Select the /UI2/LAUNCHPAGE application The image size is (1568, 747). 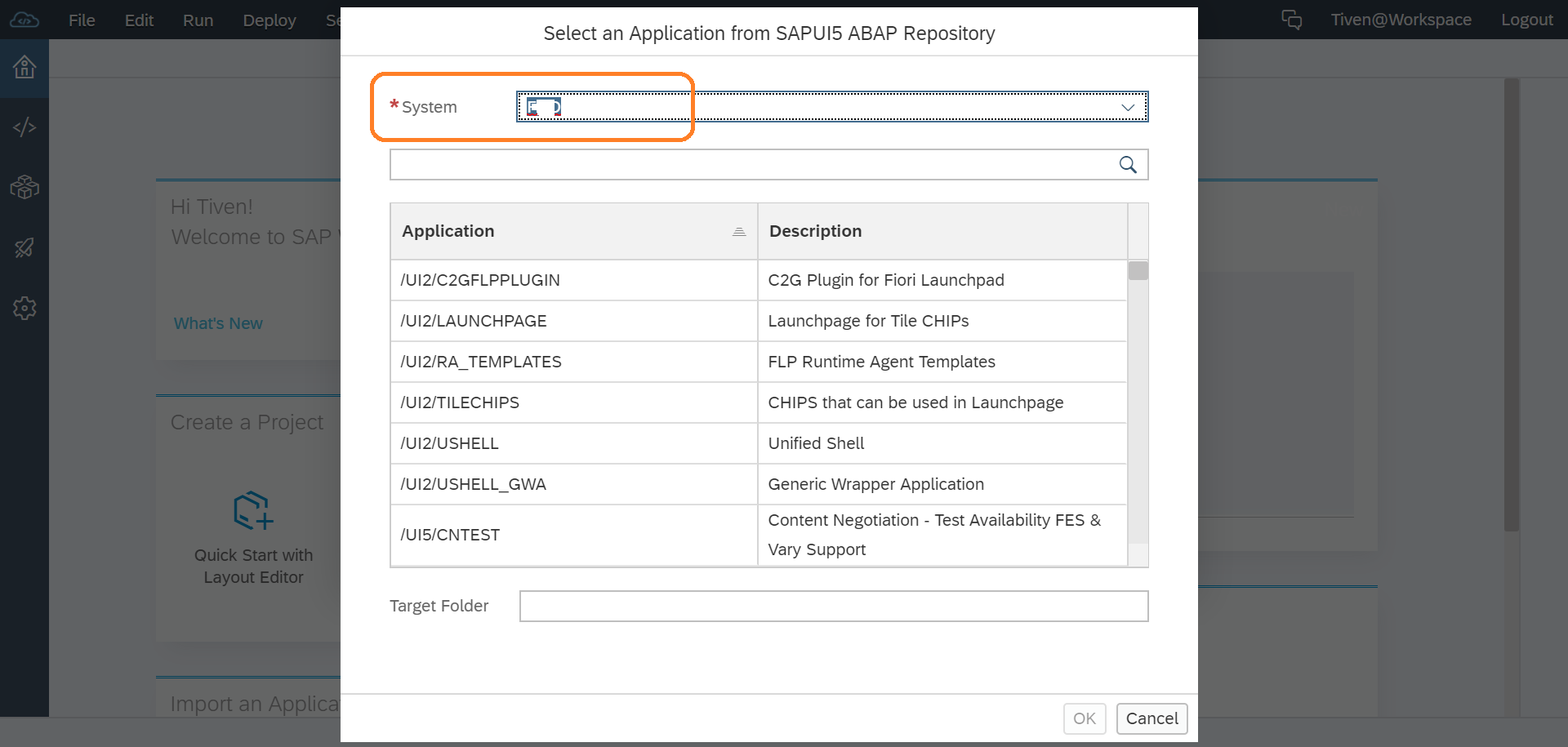[574, 321]
